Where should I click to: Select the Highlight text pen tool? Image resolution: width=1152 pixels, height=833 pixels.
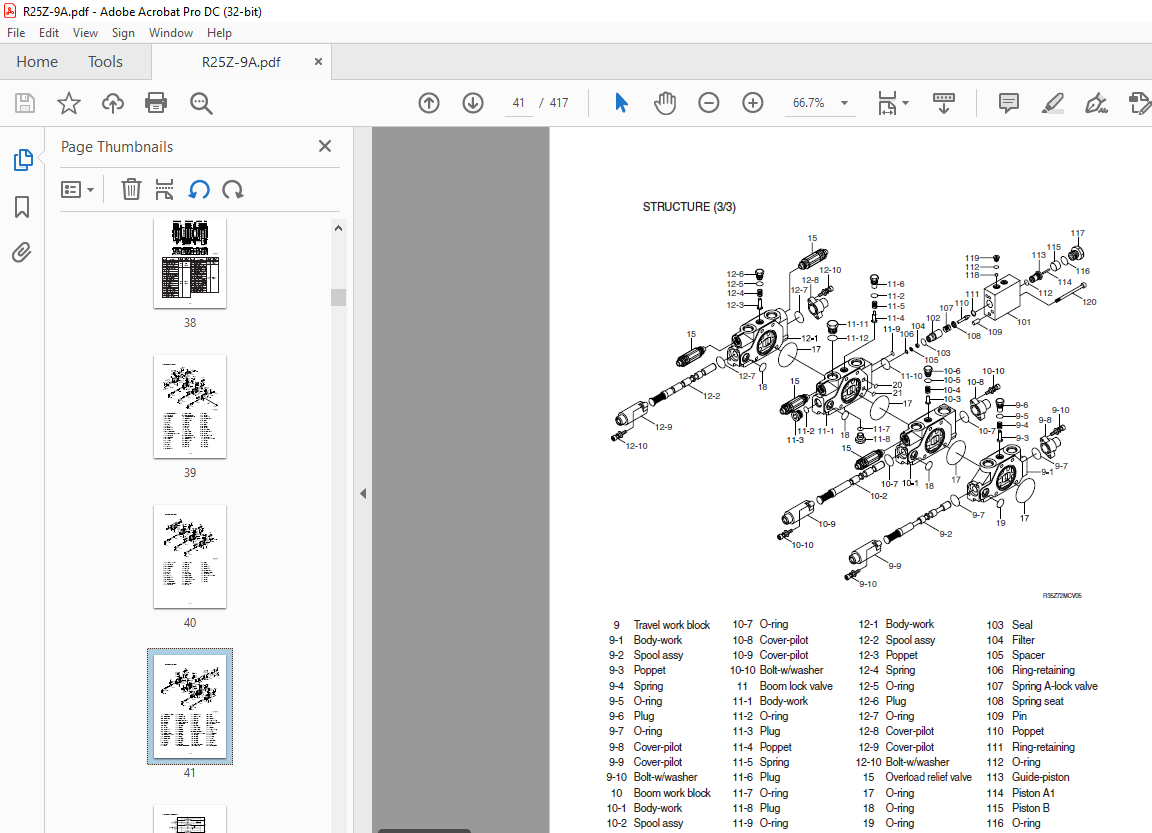1053,103
